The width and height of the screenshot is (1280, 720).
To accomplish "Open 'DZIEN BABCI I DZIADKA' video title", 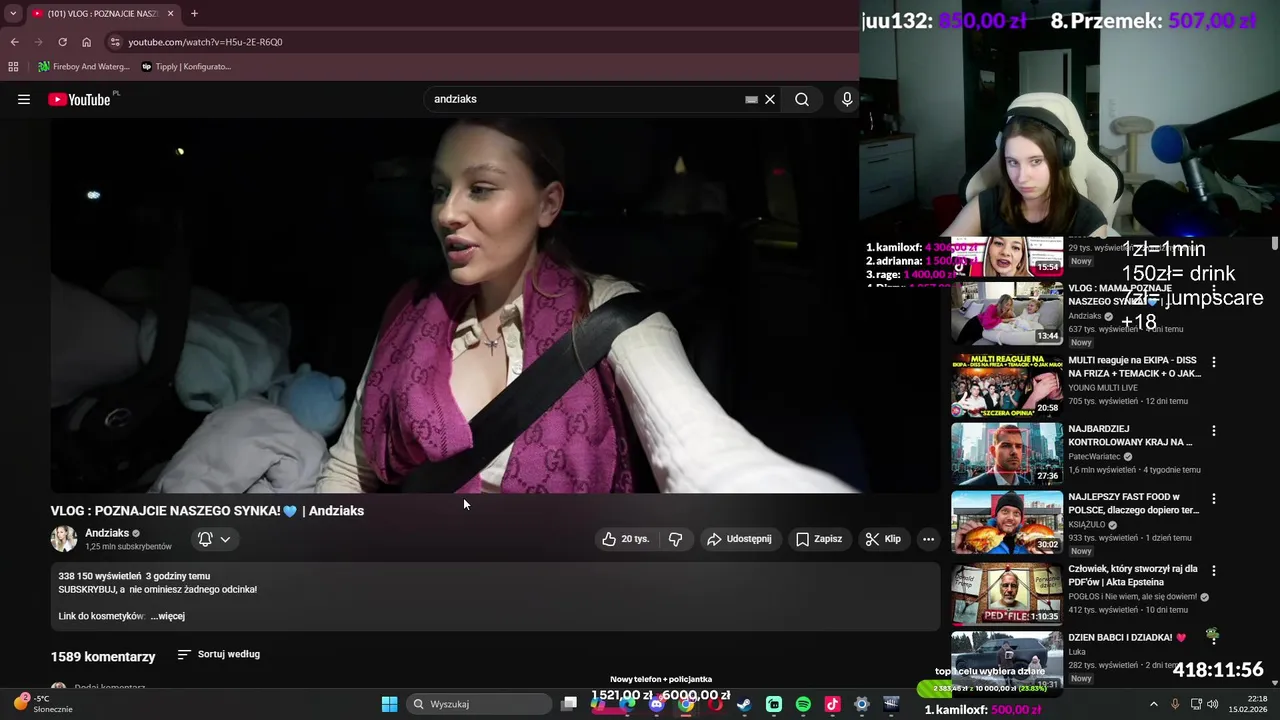I will [1127, 637].
